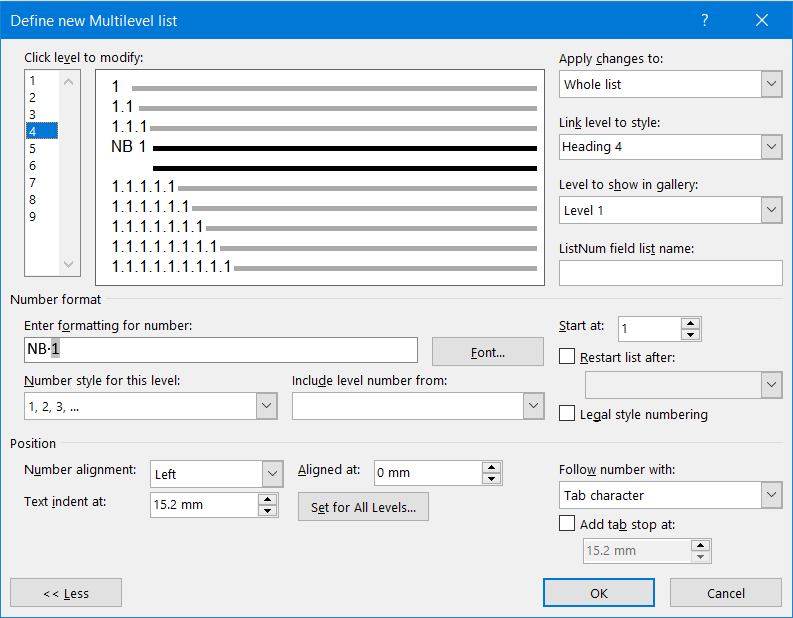
Task: Select level 5 in the level list
Action: tap(42, 148)
